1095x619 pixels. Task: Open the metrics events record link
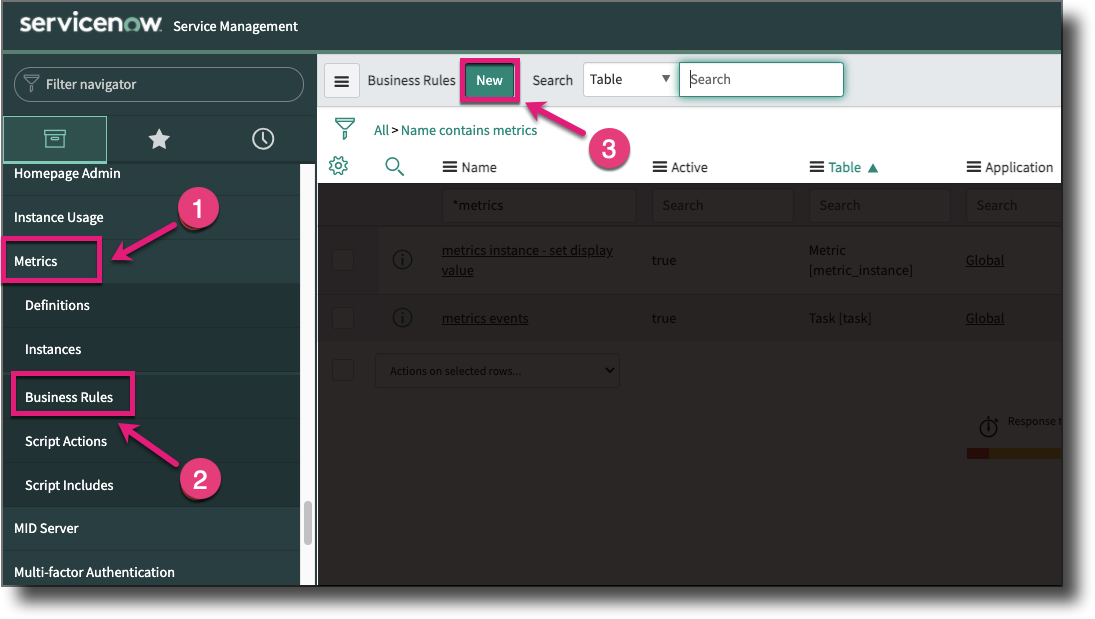click(485, 318)
